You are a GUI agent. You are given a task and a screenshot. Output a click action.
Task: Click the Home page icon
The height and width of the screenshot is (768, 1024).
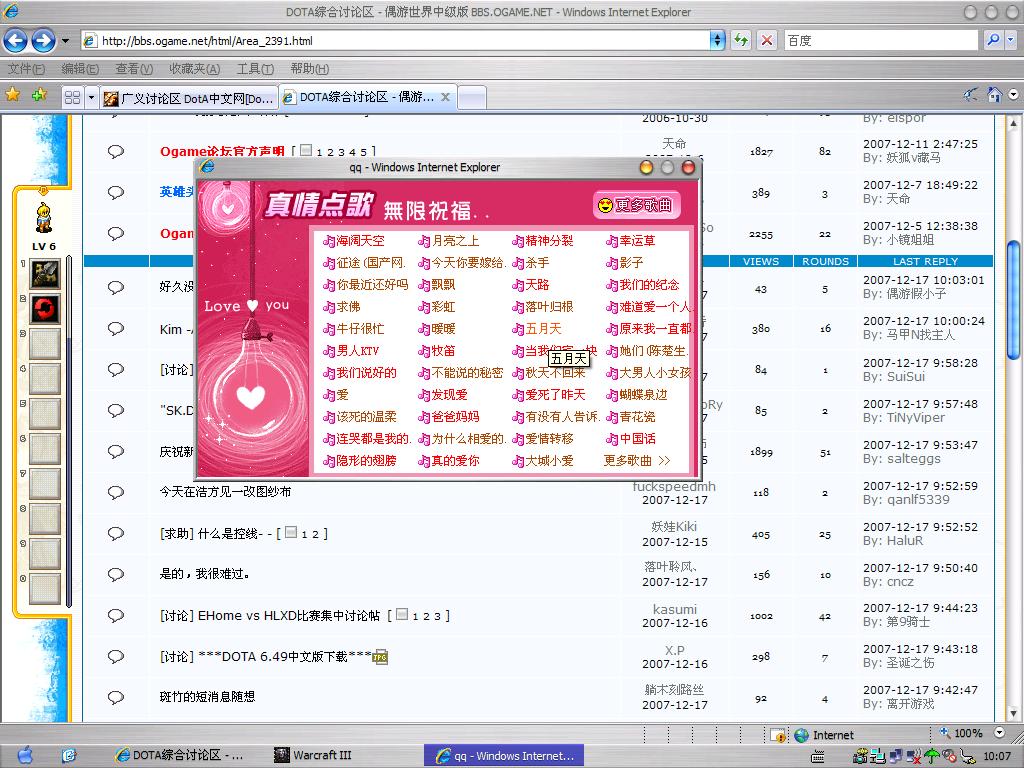tap(995, 95)
